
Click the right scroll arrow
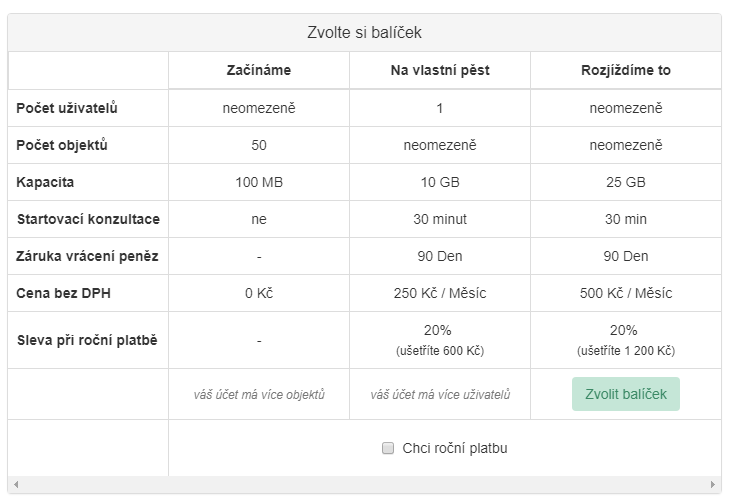point(715,485)
